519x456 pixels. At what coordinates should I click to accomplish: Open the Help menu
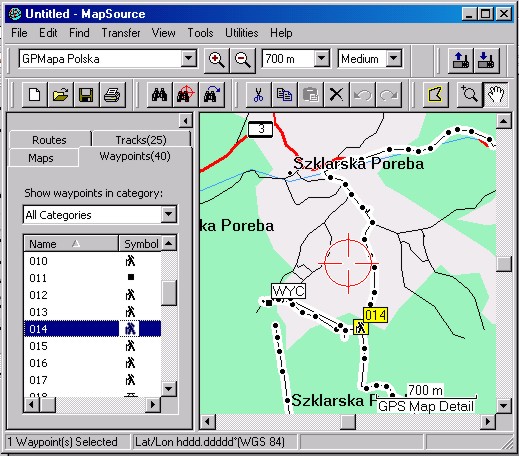tap(281, 33)
